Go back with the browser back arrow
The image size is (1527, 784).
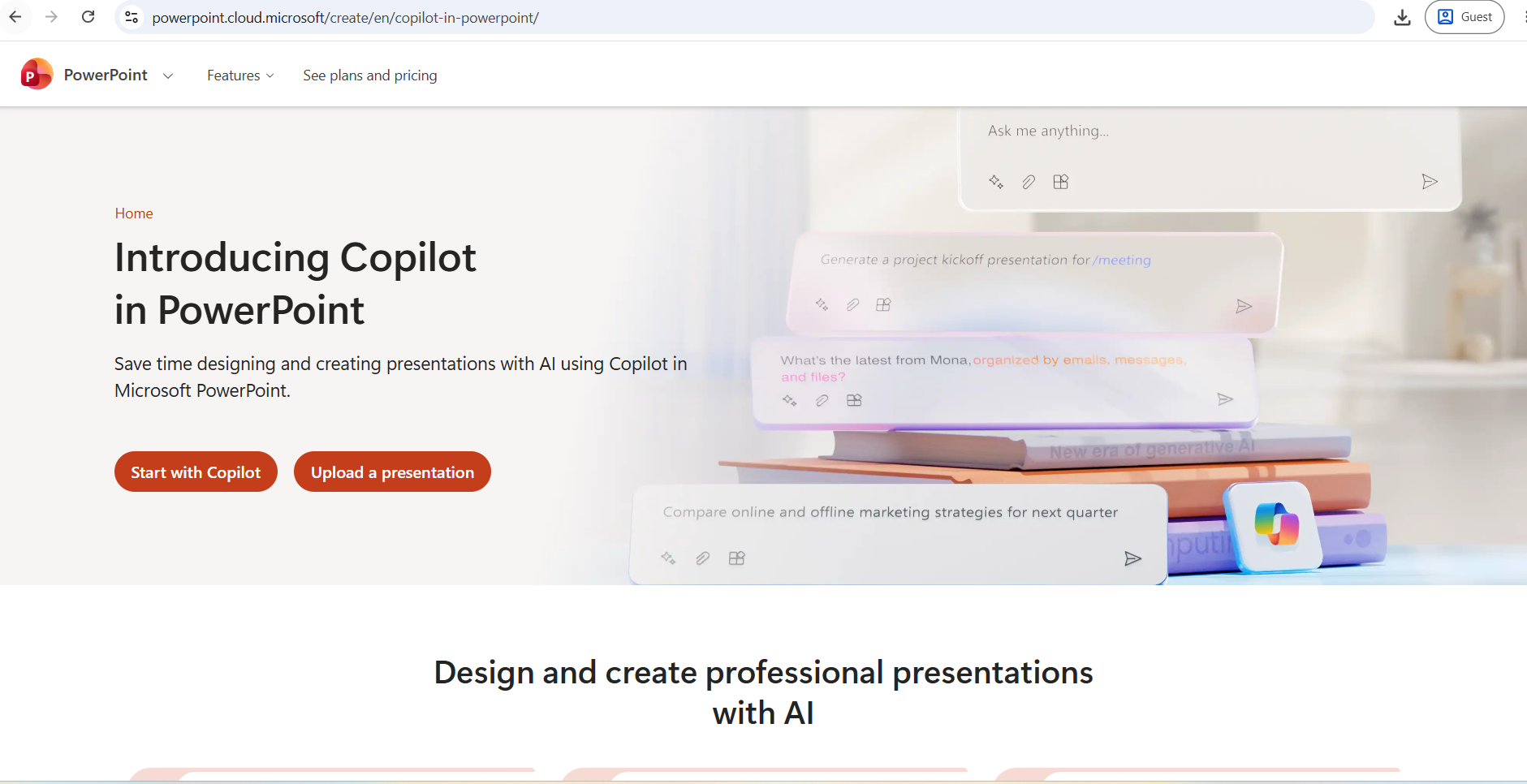pos(15,17)
